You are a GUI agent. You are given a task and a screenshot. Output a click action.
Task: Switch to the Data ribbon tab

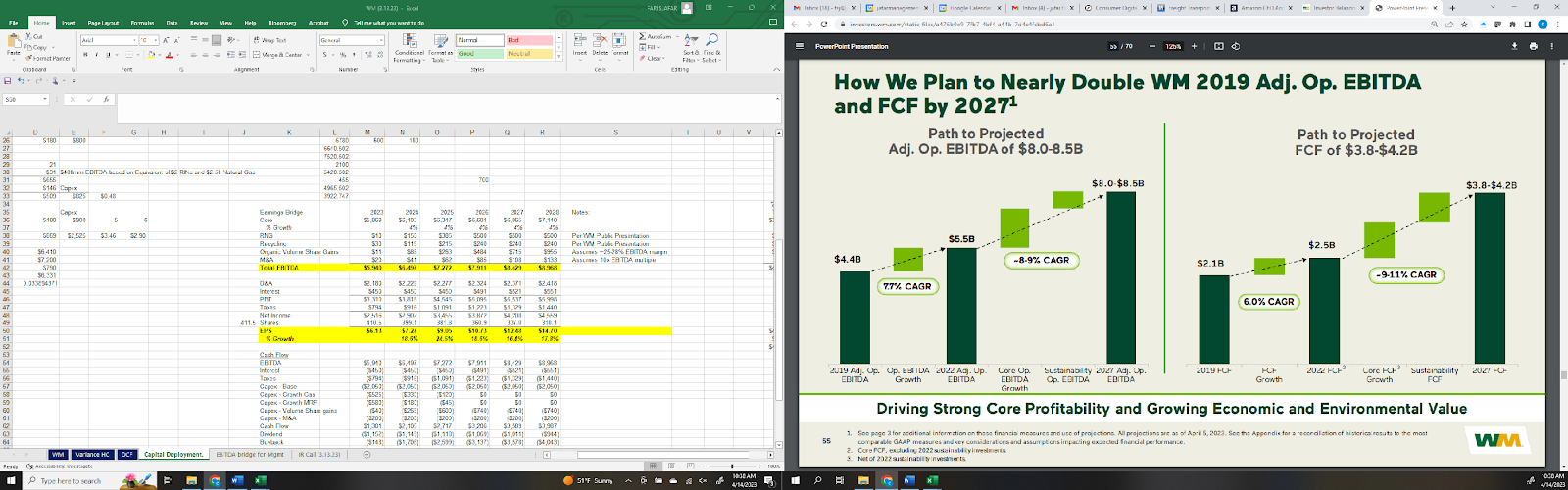(x=171, y=23)
